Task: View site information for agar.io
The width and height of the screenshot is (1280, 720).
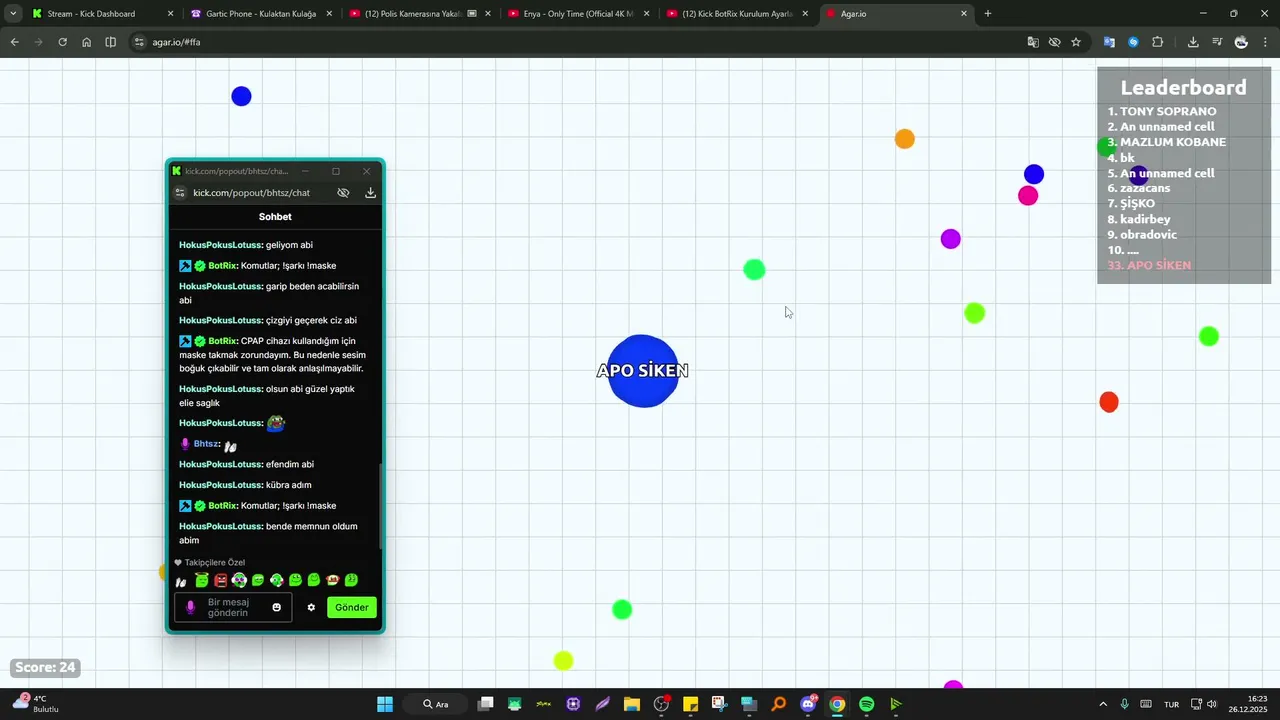Action: click(x=140, y=42)
